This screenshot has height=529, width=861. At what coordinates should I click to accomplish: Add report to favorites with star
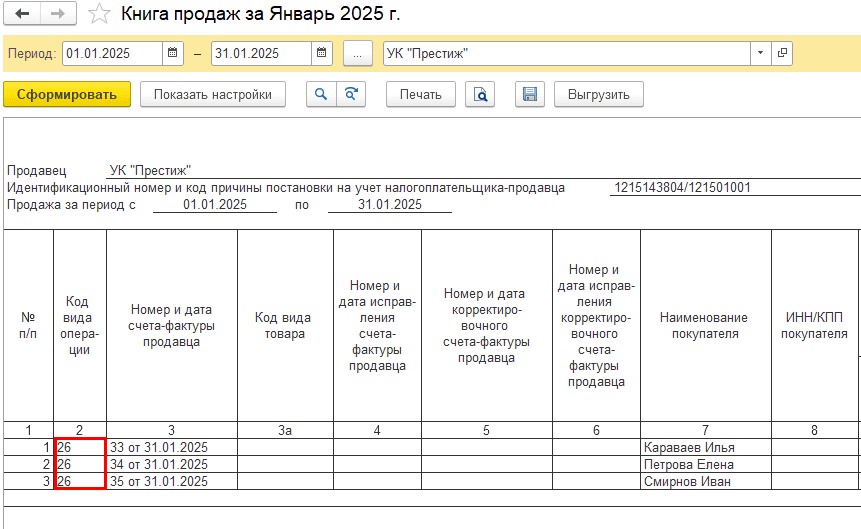99,14
